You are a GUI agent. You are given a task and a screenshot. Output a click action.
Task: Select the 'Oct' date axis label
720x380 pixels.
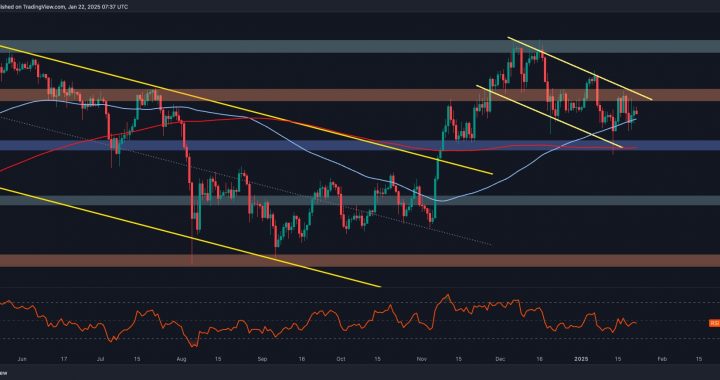click(340, 358)
